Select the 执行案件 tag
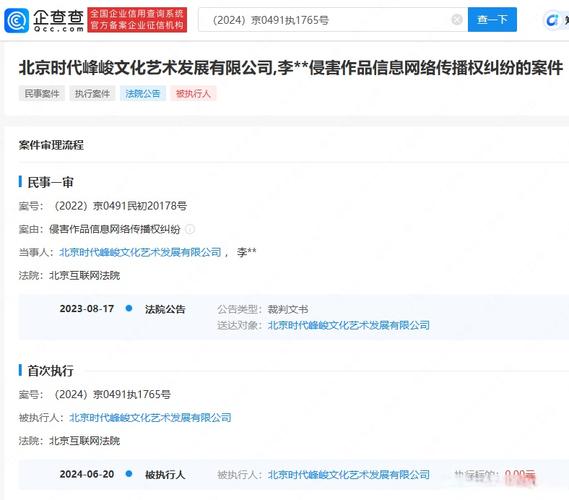 [92, 94]
